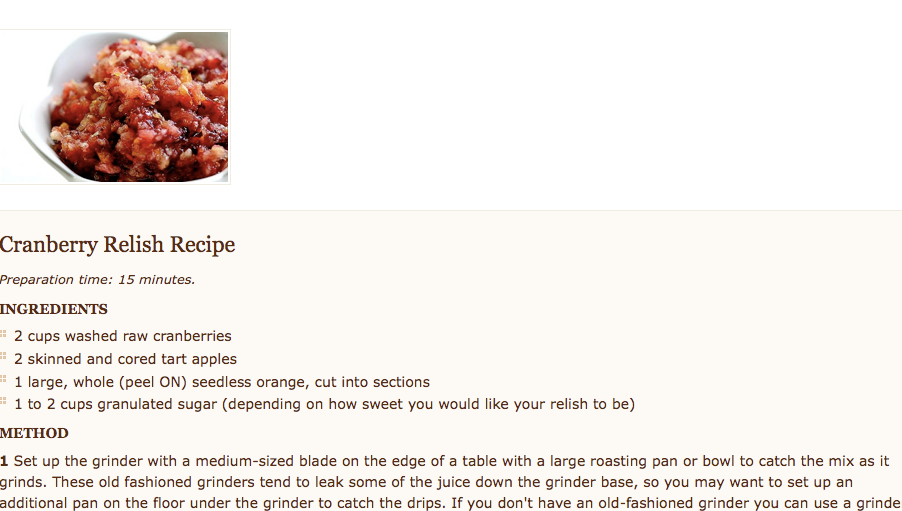Click the bold step number 1

4,461
